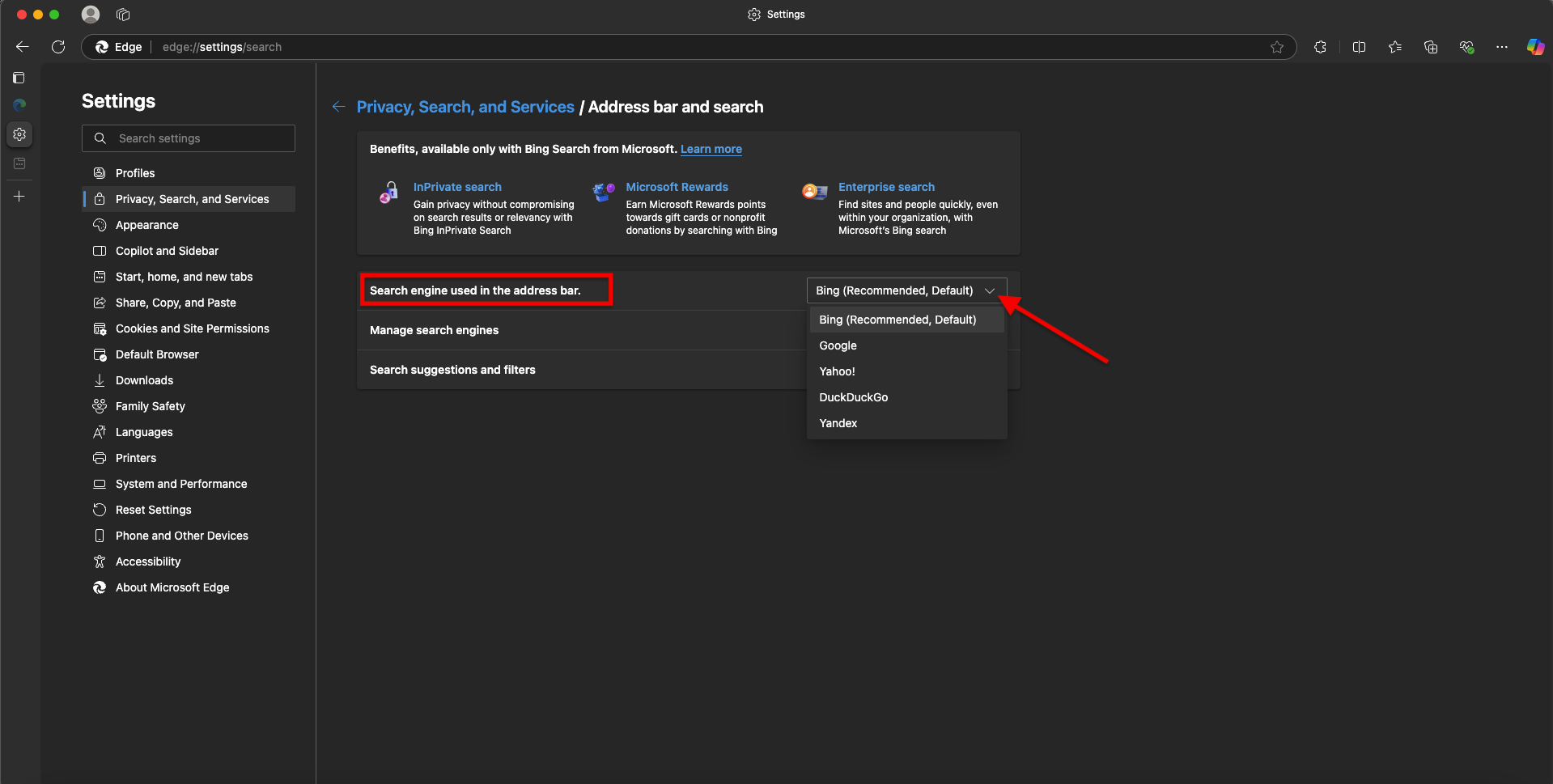Open Browser essentials heart icon

tap(1466, 47)
